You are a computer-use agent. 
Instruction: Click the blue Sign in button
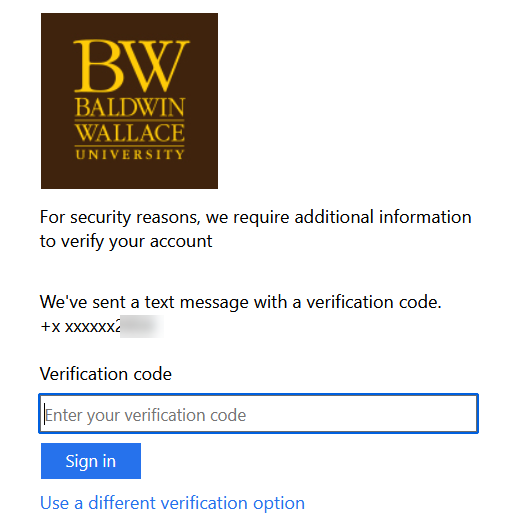coord(91,461)
